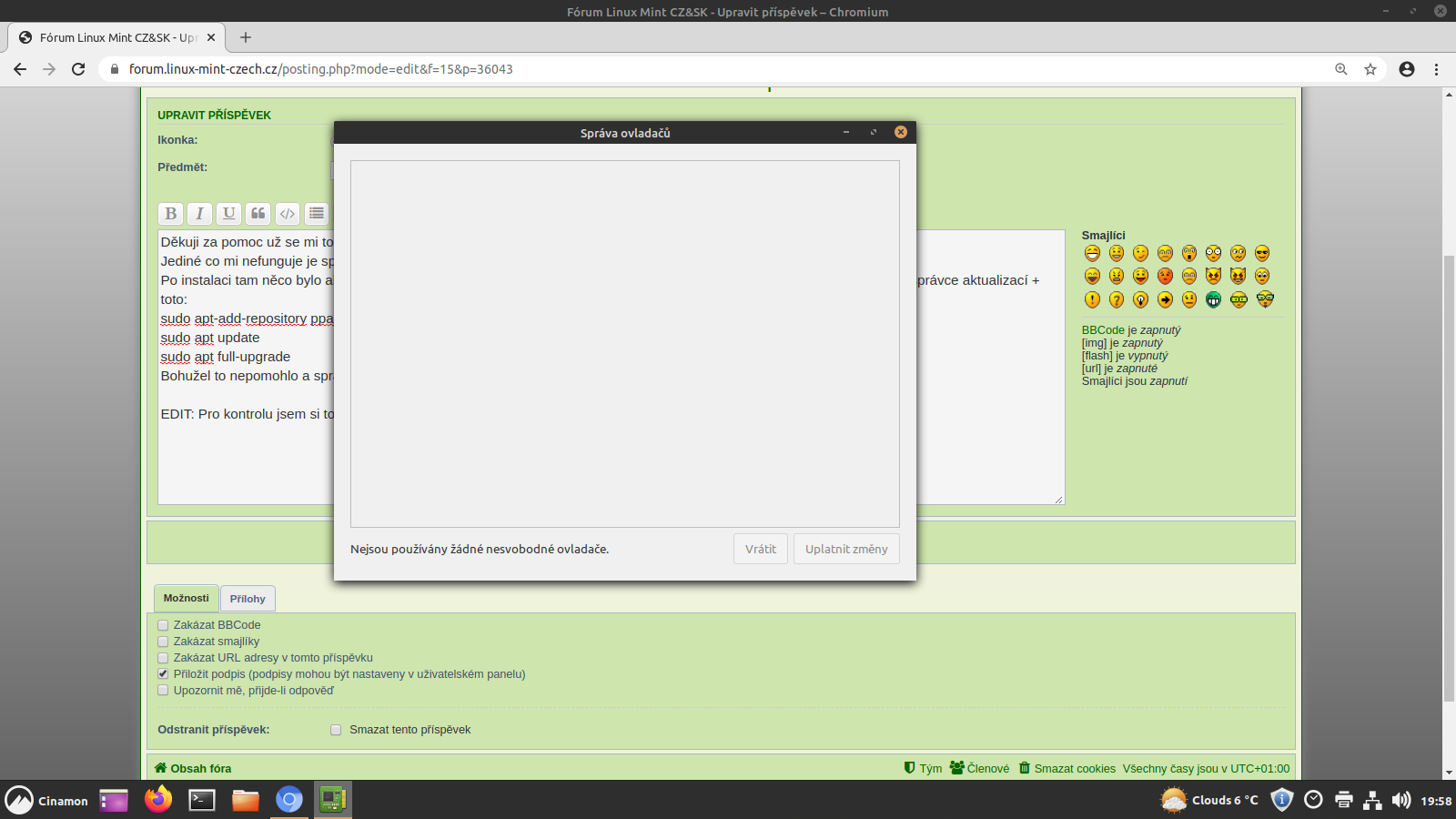
Task: Open Cinamon menu in taskbar
Action: point(47,801)
